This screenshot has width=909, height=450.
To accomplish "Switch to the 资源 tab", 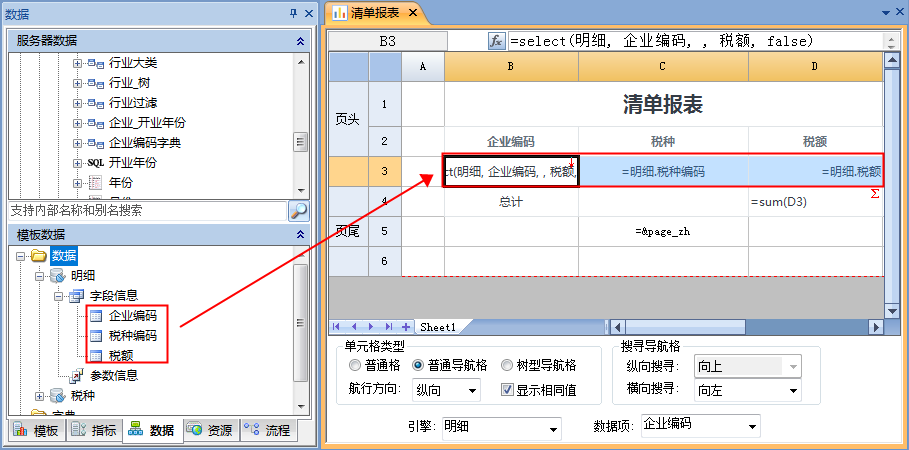I will (209, 431).
